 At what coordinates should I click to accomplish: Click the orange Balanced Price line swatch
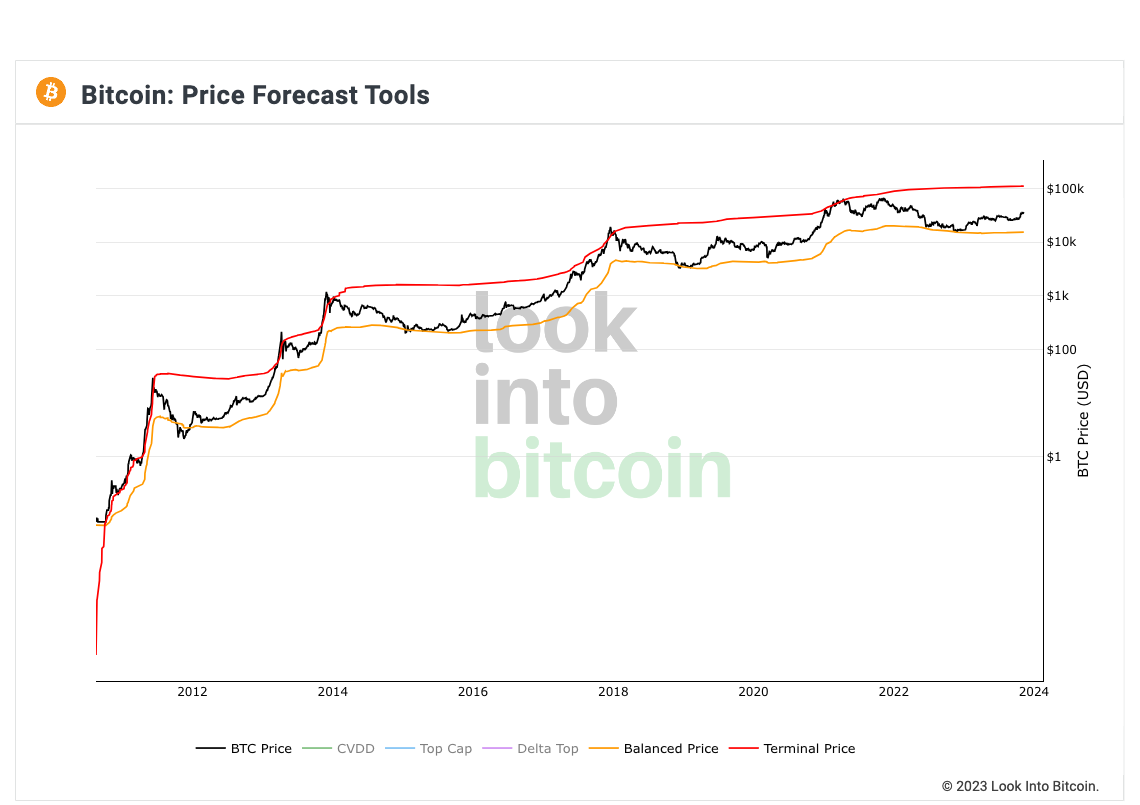pos(604,748)
